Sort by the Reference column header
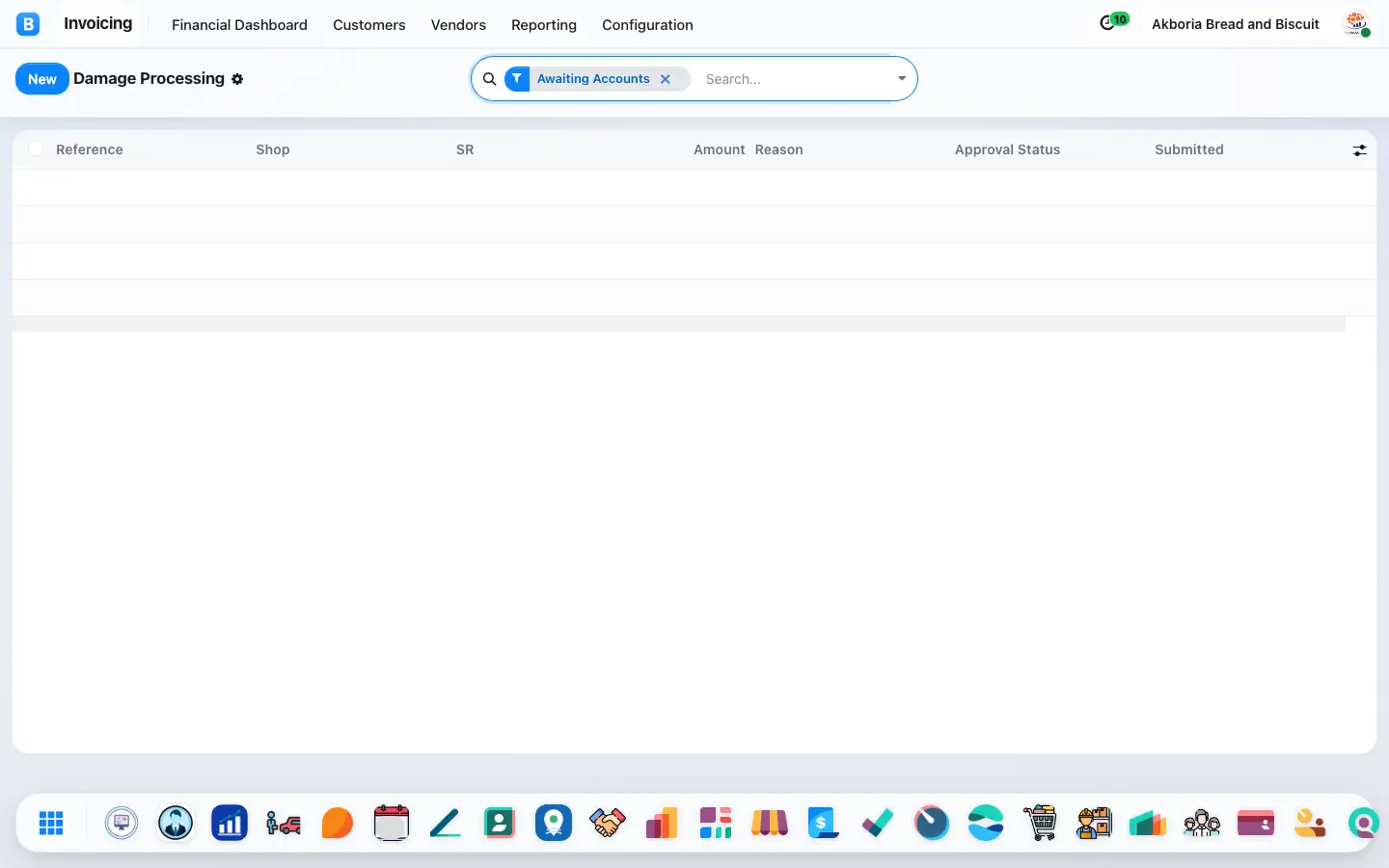Screen dimensions: 1389x868 click(x=90, y=149)
